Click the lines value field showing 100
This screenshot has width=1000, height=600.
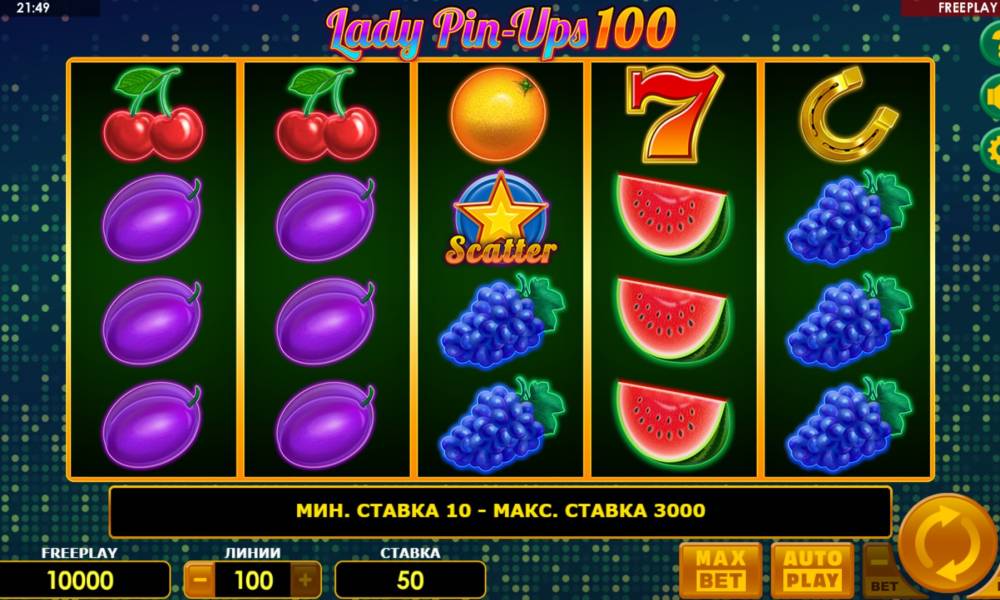(x=253, y=580)
